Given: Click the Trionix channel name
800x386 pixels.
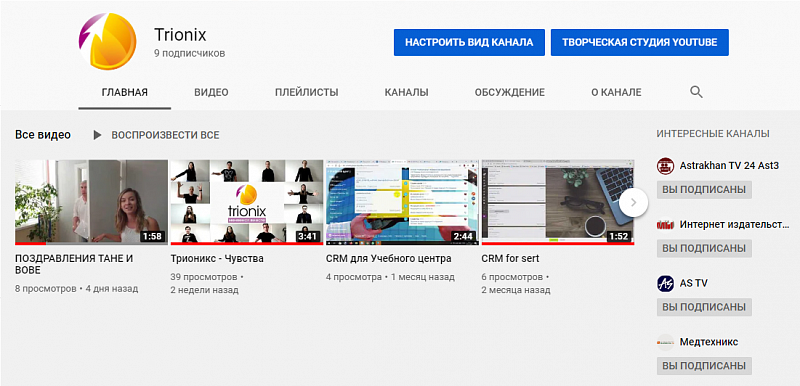Looking at the screenshot, I should click(x=180, y=35).
